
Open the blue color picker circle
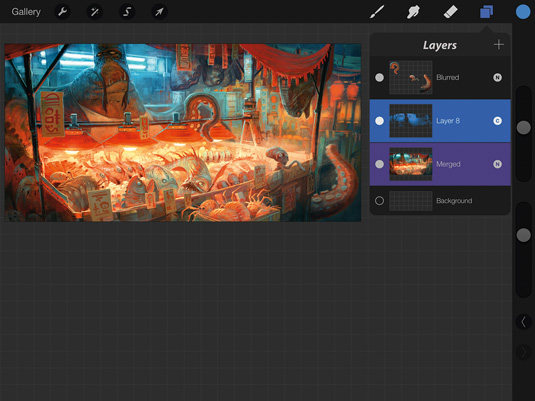(523, 12)
